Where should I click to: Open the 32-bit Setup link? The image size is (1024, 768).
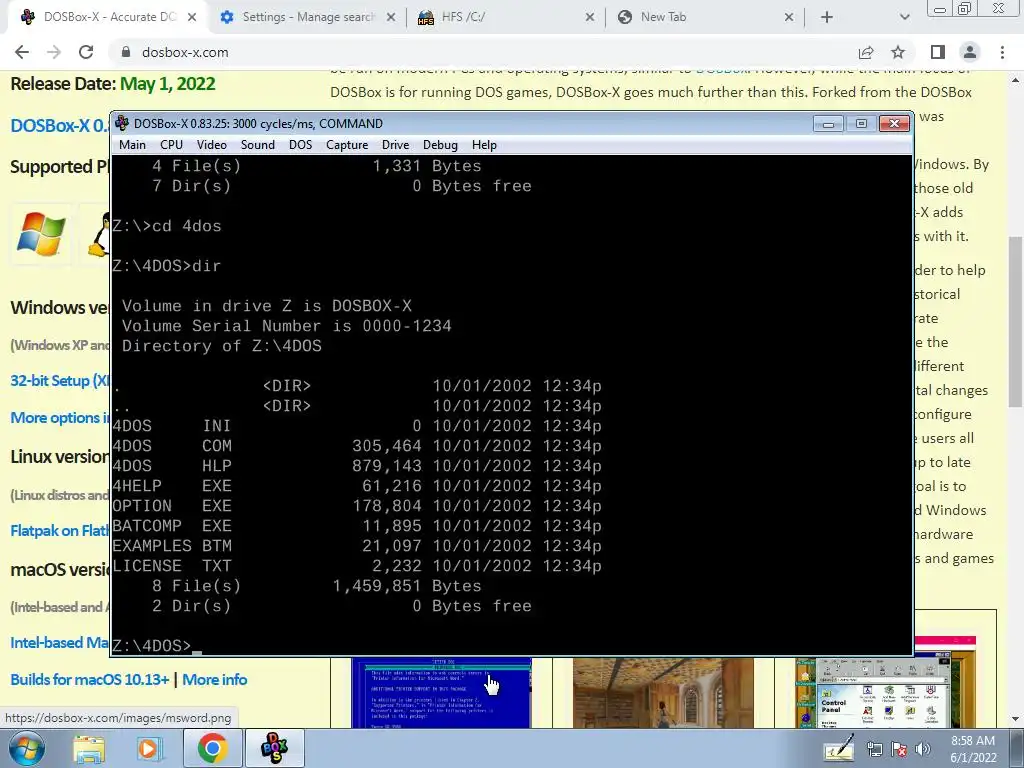pos(59,381)
